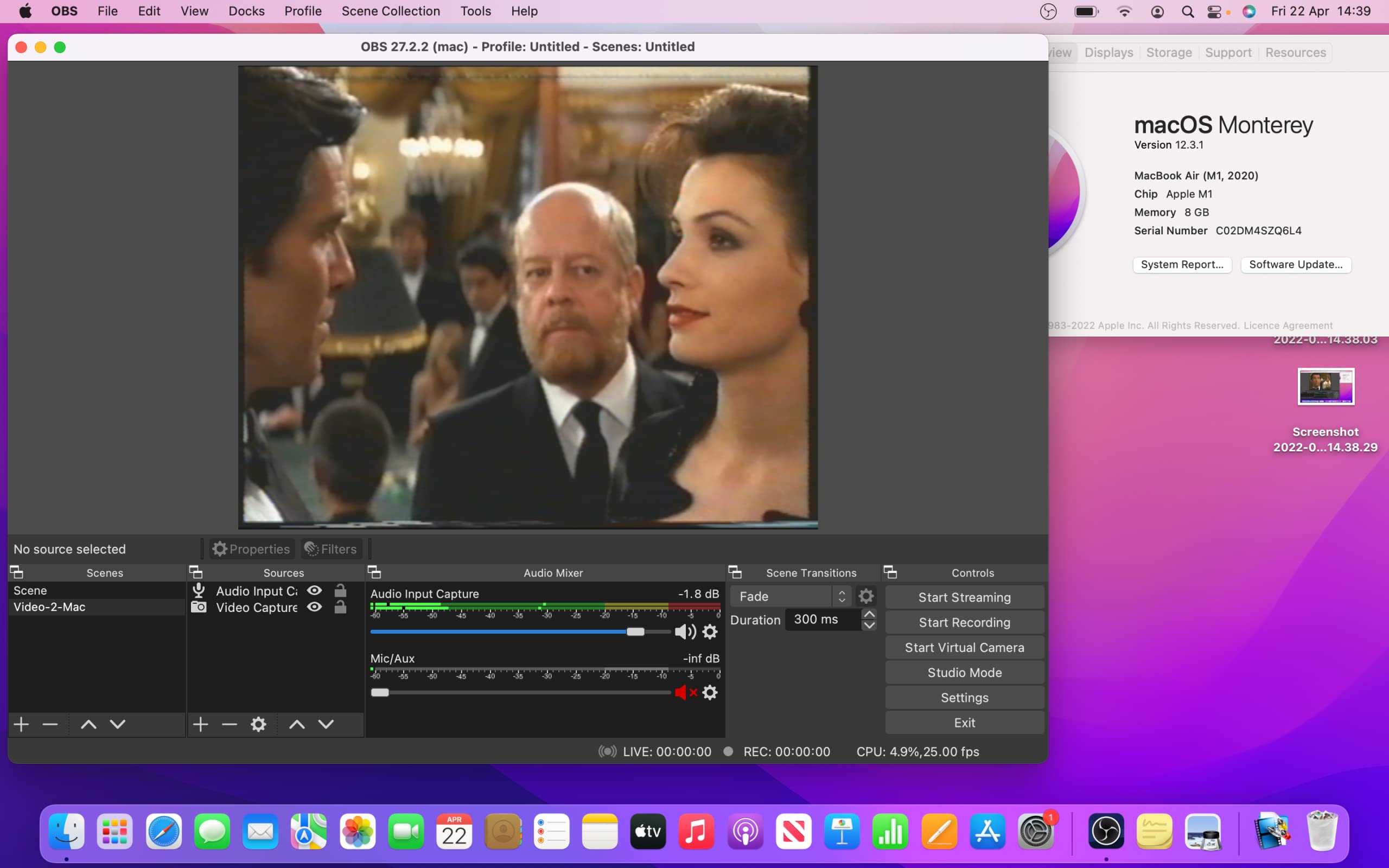Increase transition duration with up arrow
Viewport: 1389px width, 868px height.
click(x=869, y=614)
